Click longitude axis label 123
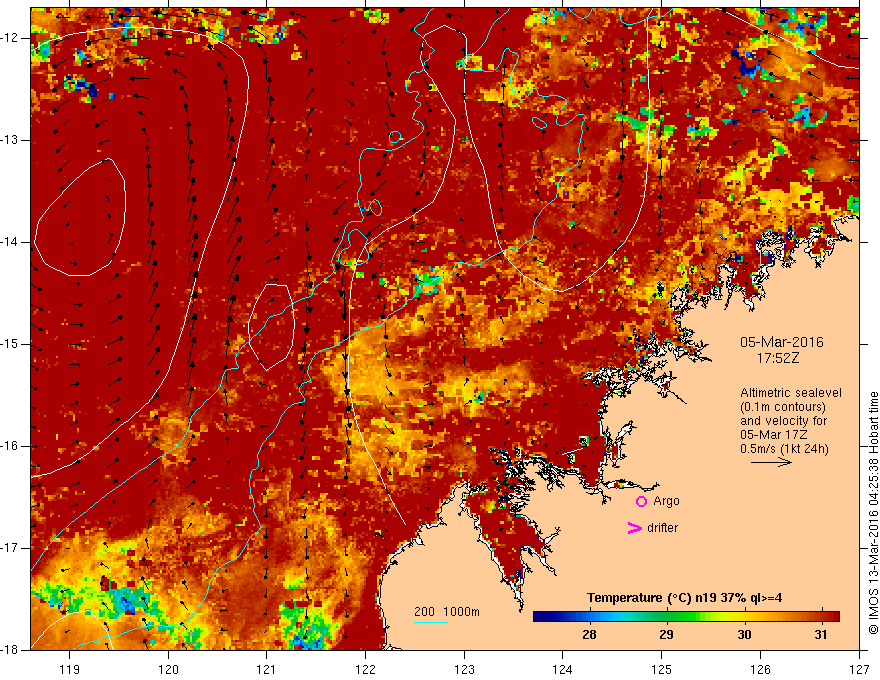This screenshot has height=680, width=880. coord(464,669)
